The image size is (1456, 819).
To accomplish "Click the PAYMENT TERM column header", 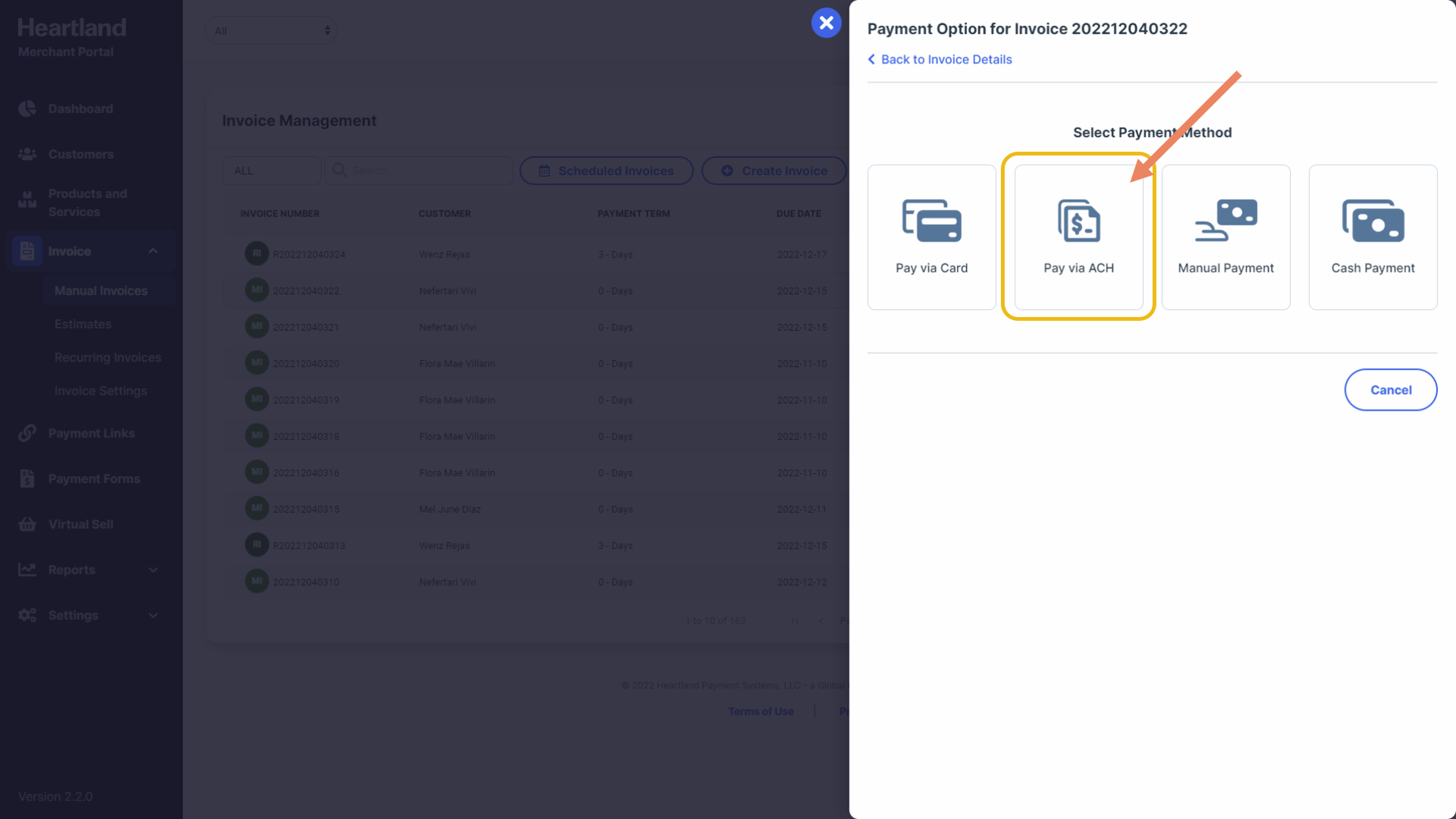I will tap(633, 214).
